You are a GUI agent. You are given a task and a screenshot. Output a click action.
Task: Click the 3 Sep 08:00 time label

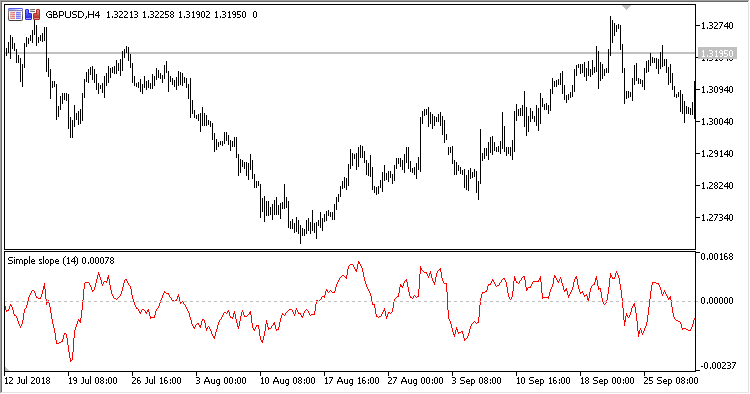pyautogui.click(x=476, y=381)
